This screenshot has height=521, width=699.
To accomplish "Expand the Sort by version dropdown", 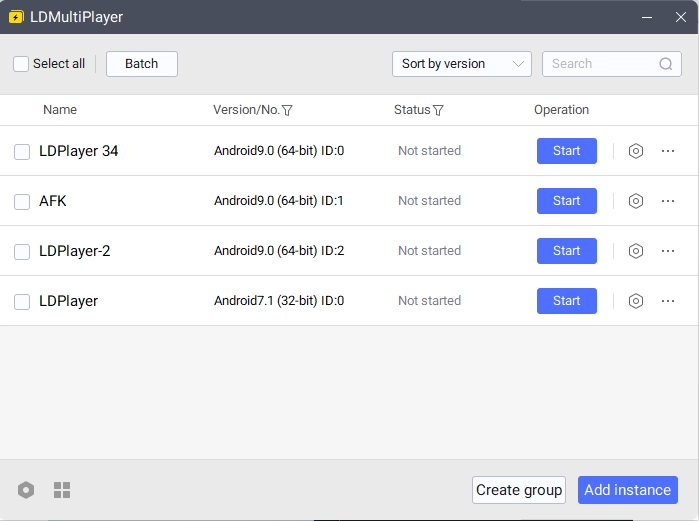I will (462, 64).
